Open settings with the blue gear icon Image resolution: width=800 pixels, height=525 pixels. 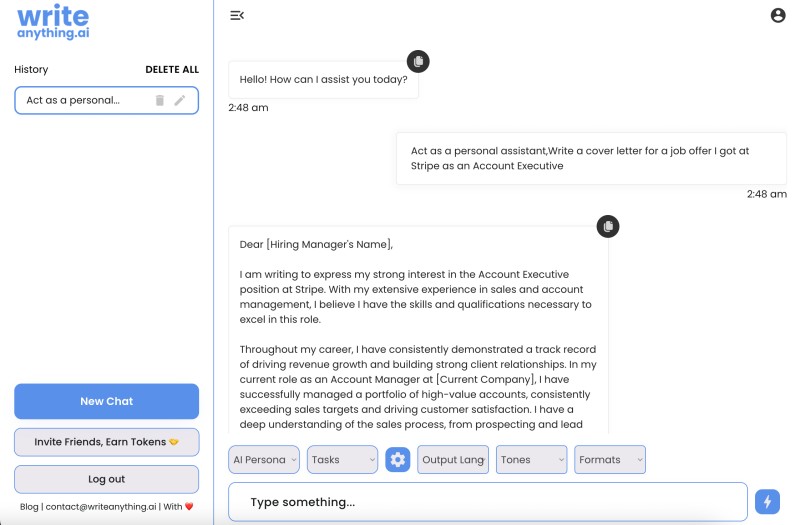(x=397, y=459)
